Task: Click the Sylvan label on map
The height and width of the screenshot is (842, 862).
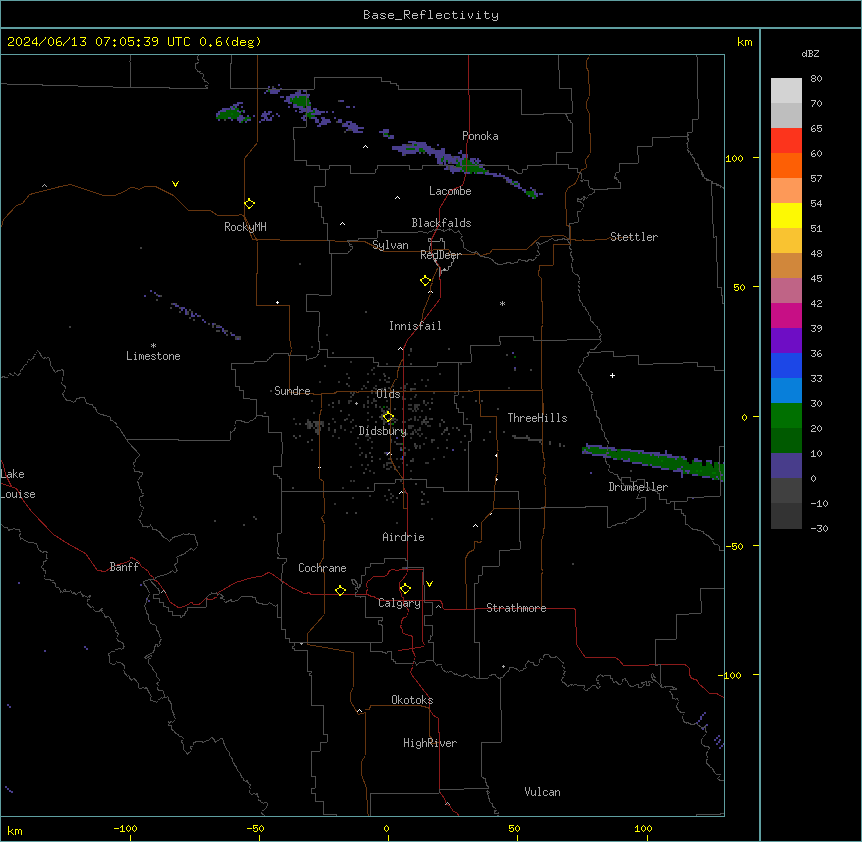Action: (390, 245)
